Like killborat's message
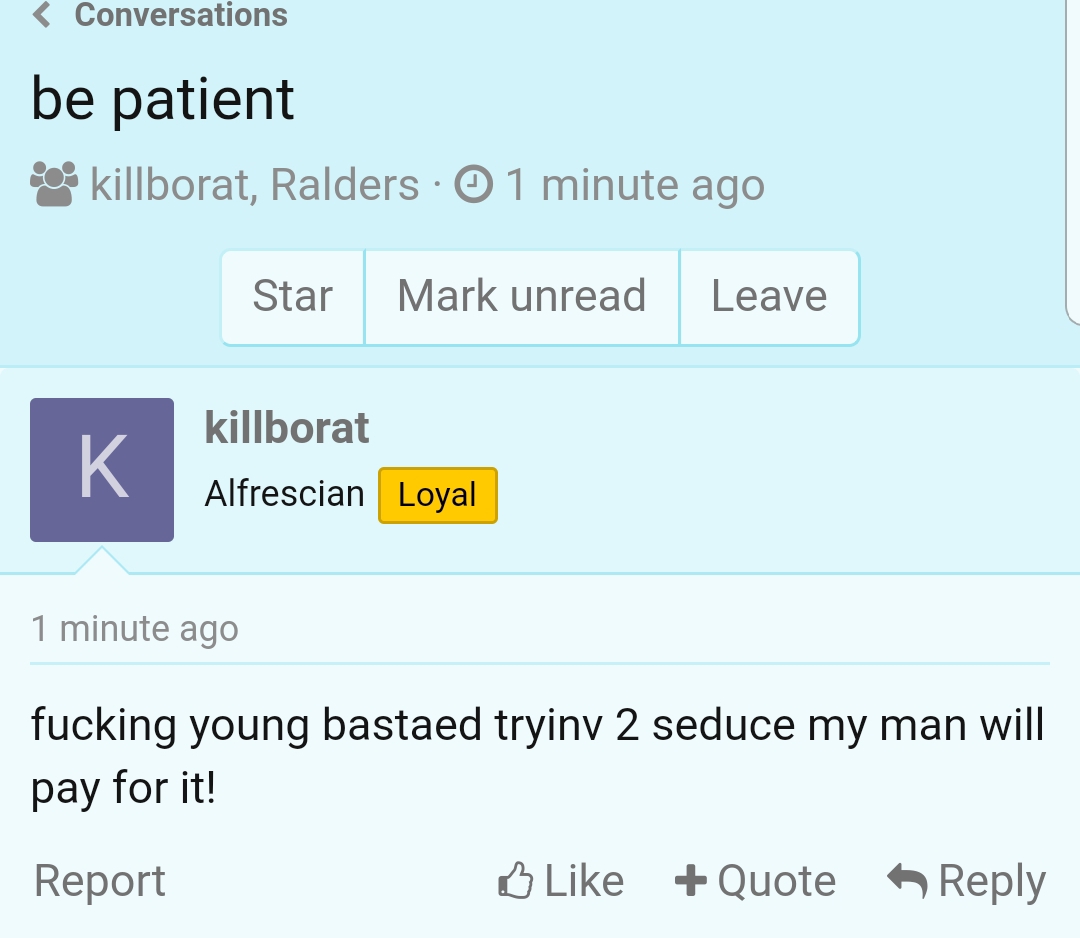 [x=583, y=881]
